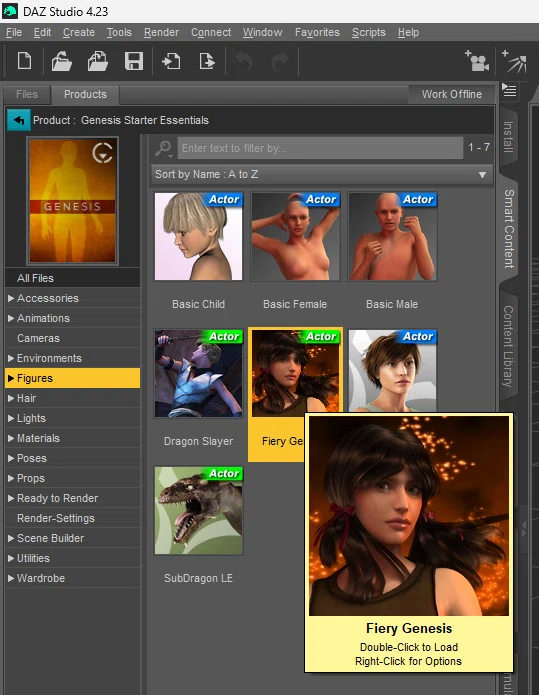Select the Dragon Slayer actor thumbnail
The image size is (539, 695).
click(199, 373)
